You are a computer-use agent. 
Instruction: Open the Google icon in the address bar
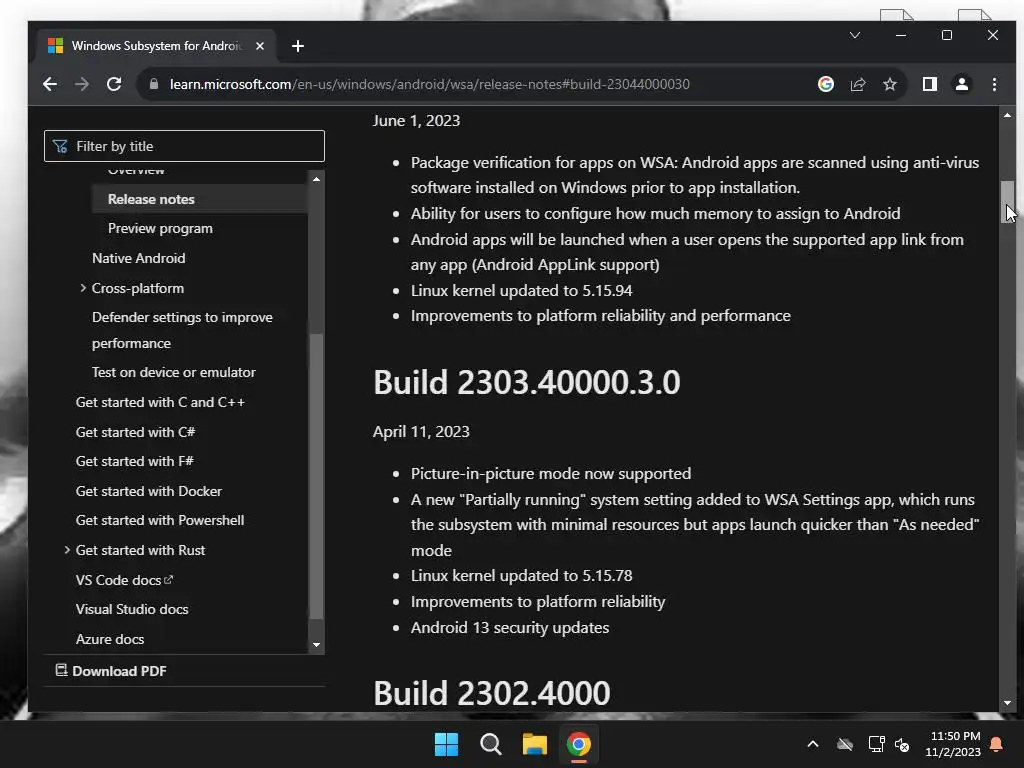click(x=825, y=84)
